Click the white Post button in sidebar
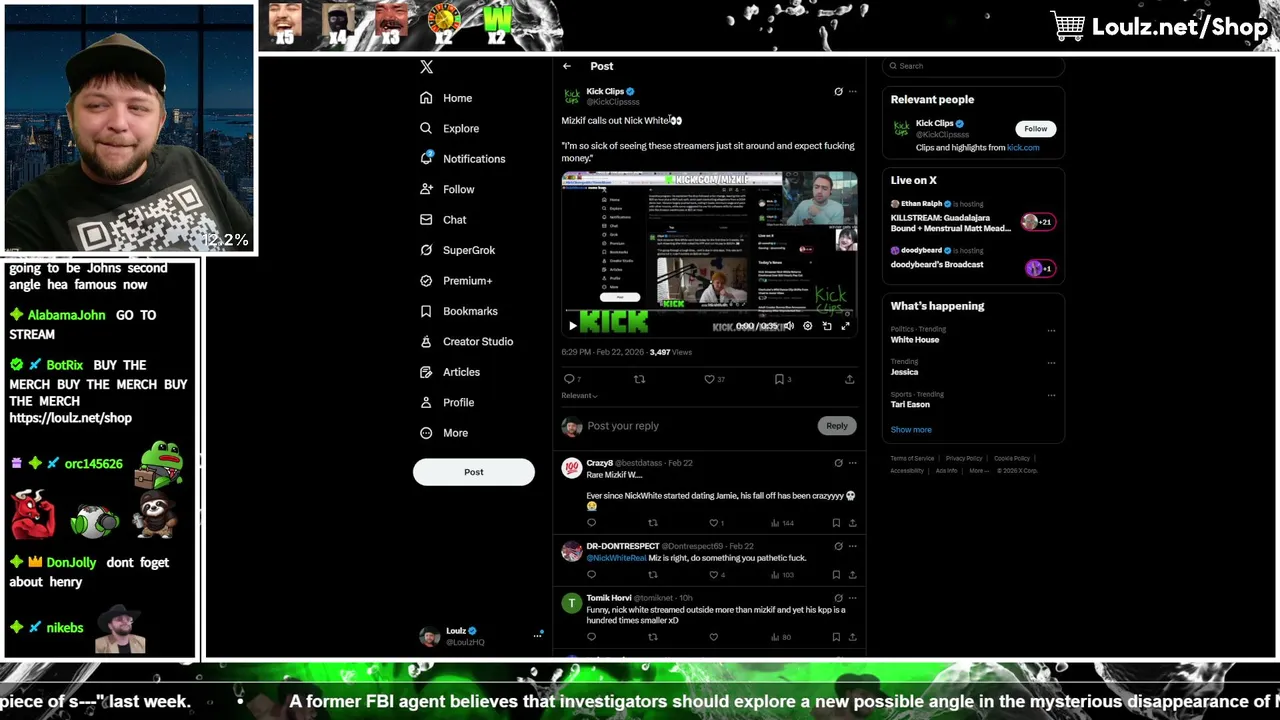1280x720 pixels. click(474, 472)
